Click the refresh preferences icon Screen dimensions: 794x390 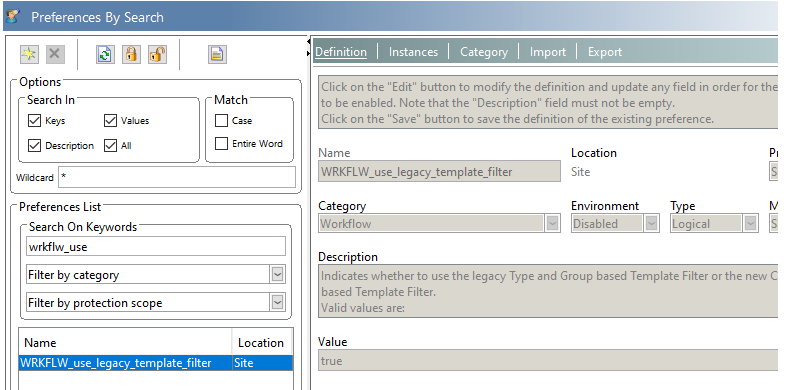coord(105,54)
